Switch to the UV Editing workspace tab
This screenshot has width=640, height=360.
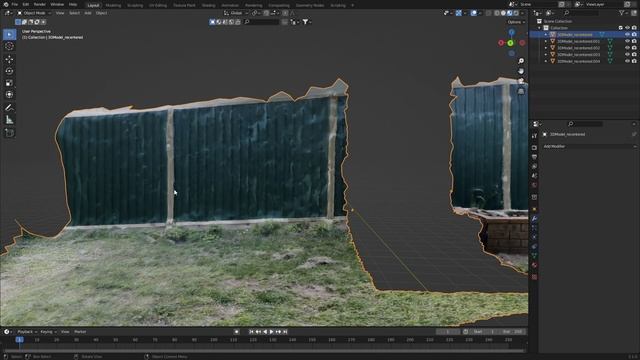click(158, 5)
